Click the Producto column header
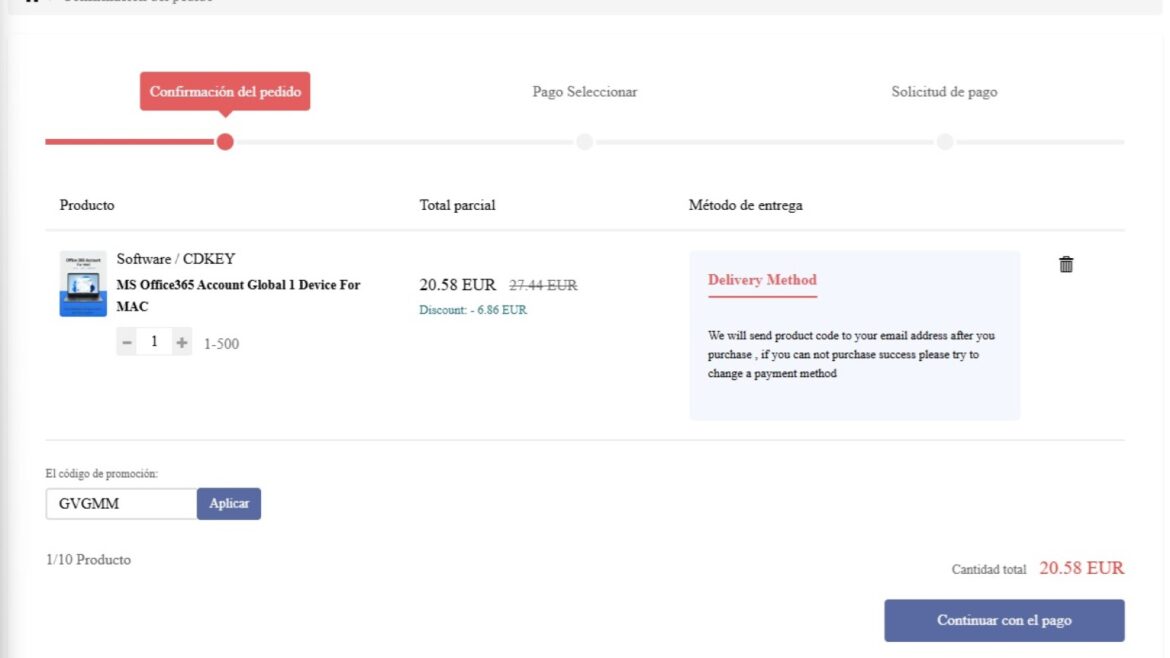This screenshot has height=658, width=1170. coord(87,205)
